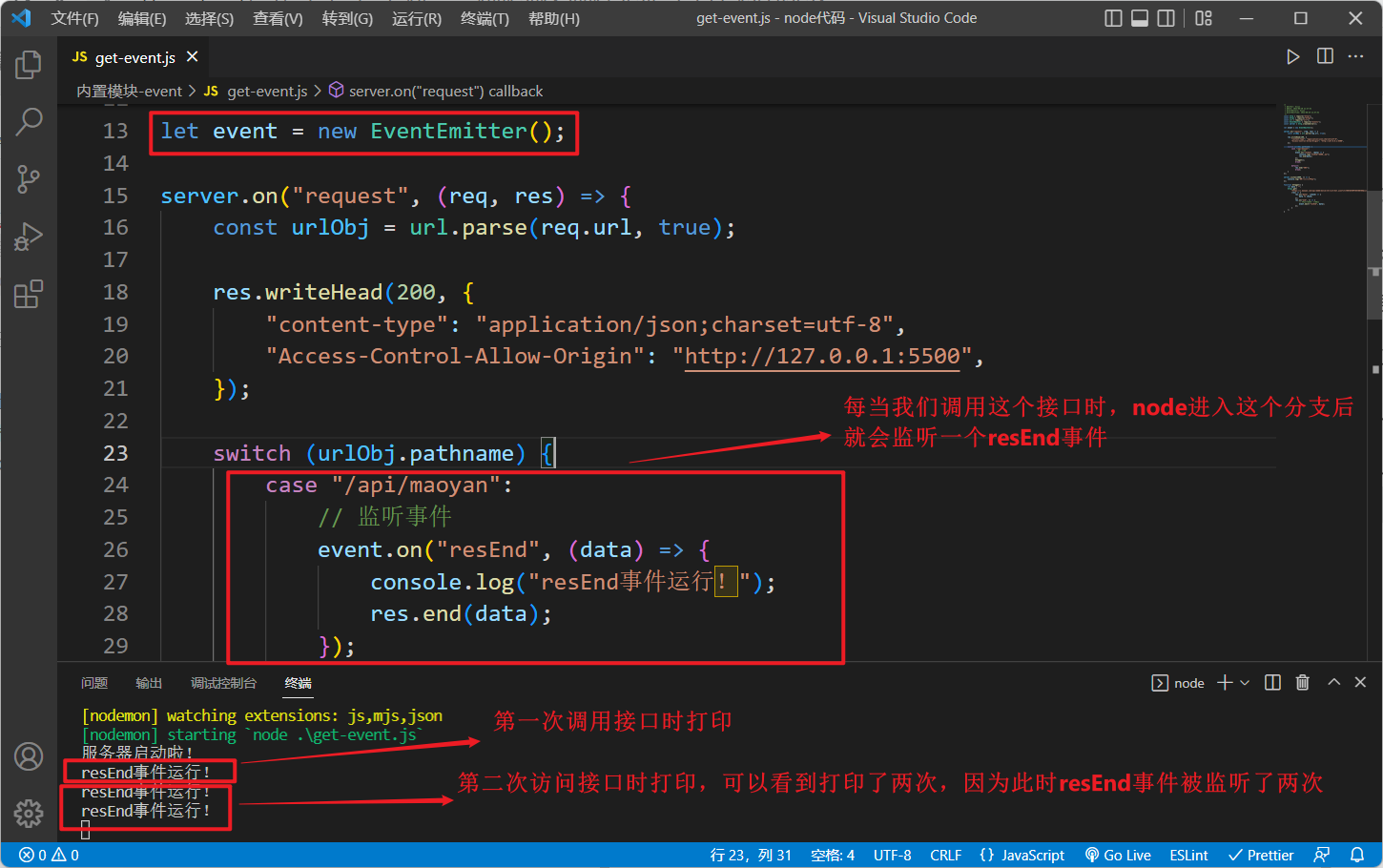This screenshot has height=868, width=1383.
Task: Open the 帮助(H) menu
Action: click(553, 18)
